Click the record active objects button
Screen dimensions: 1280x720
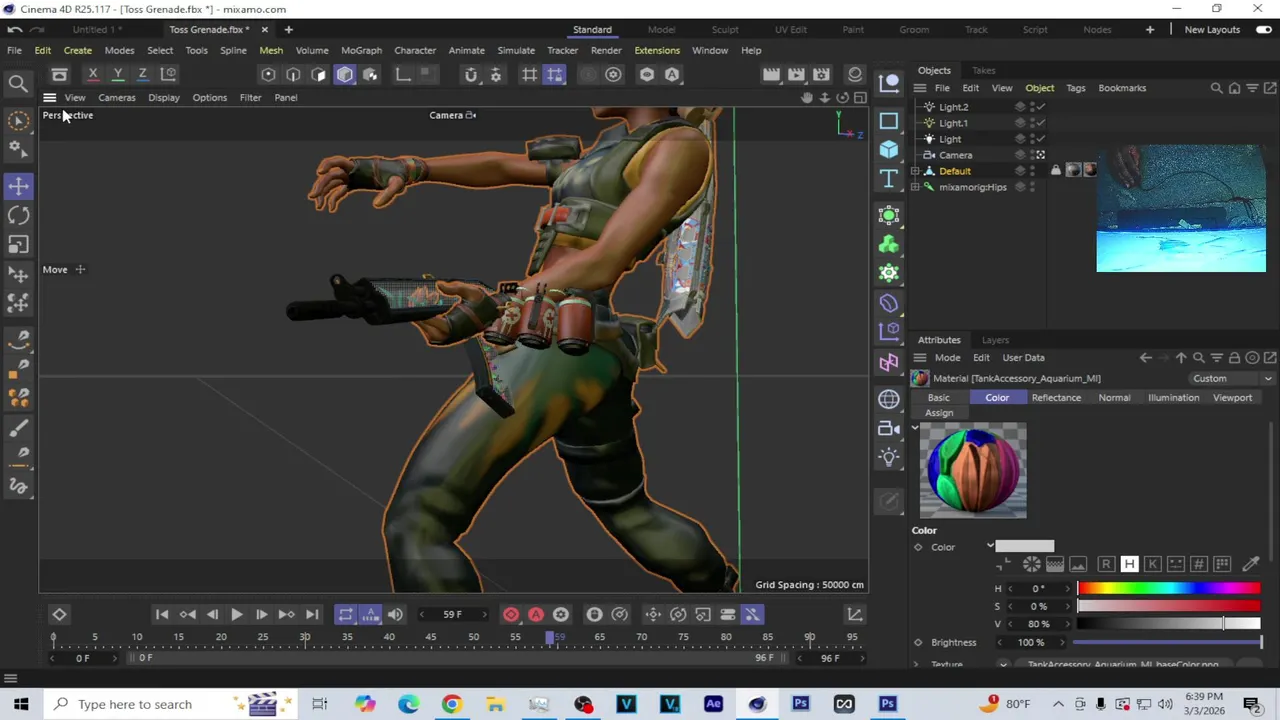511,614
